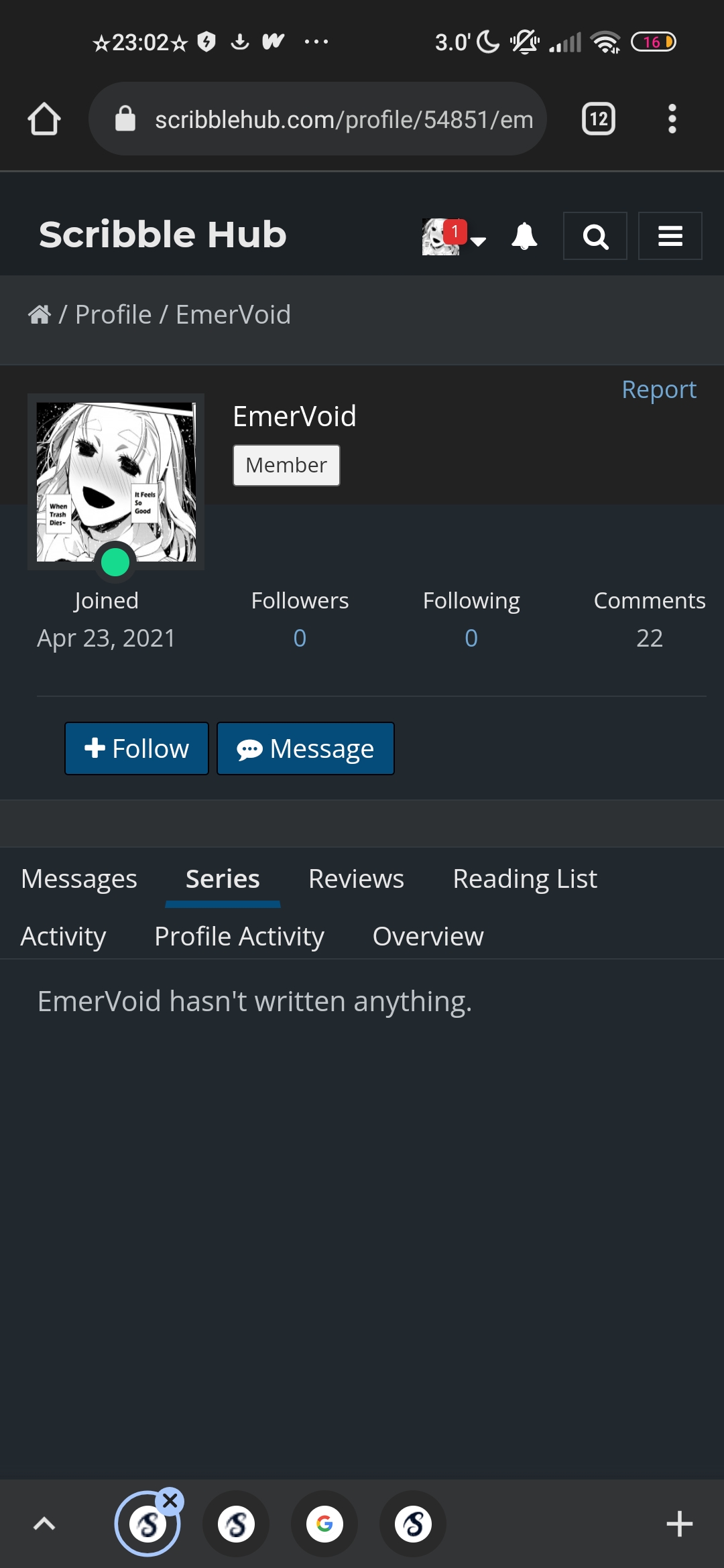Viewport: 724px width, 1568px height.
Task: Add a new tab with plus icon
Action: point(679,1524)
